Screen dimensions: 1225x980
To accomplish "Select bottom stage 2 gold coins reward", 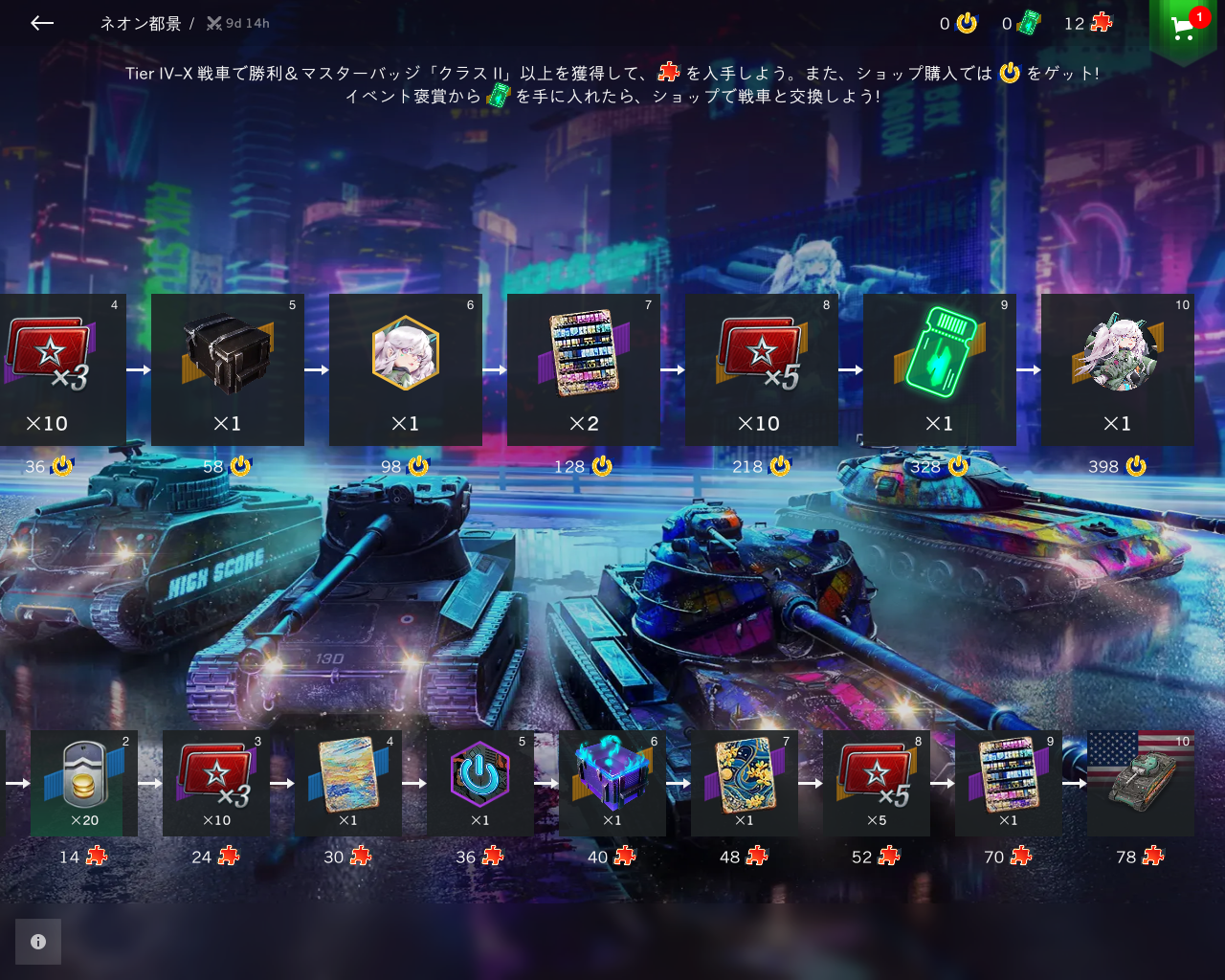I will pyautogui.click(x=84, y=783).
